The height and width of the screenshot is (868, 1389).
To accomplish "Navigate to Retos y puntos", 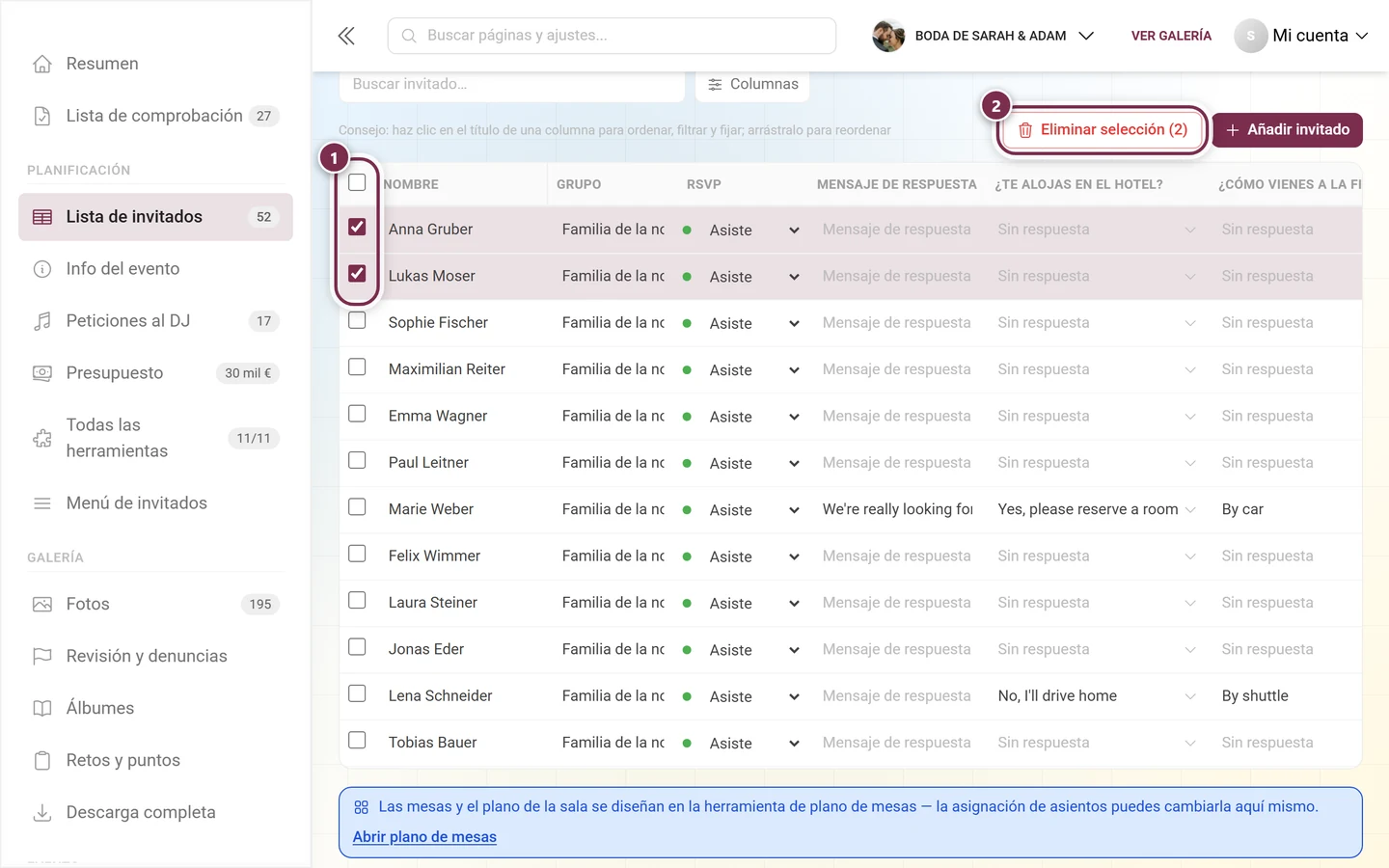I will pos(155,760).
